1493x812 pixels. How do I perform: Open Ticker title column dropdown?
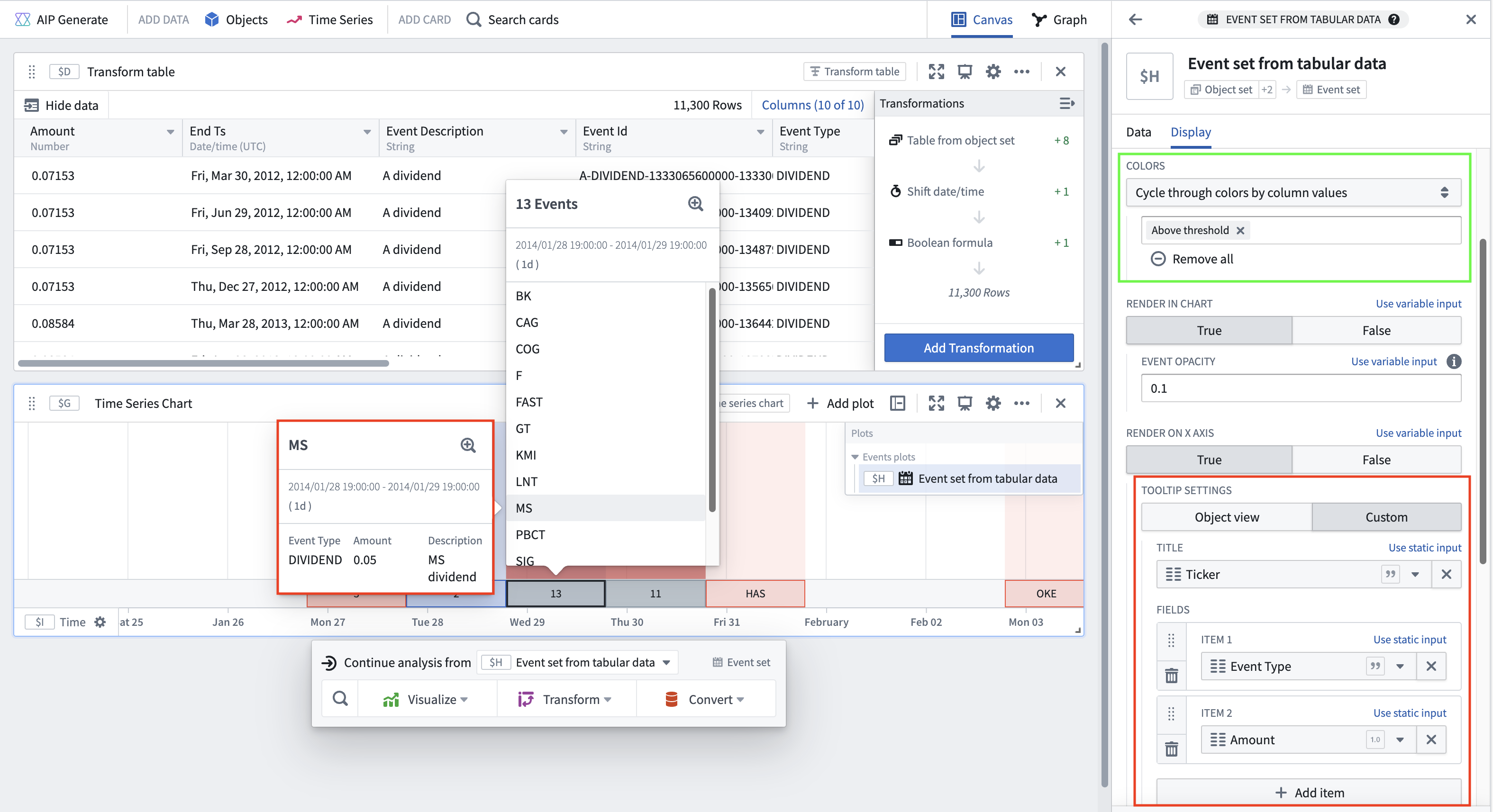click(1415, 574)
